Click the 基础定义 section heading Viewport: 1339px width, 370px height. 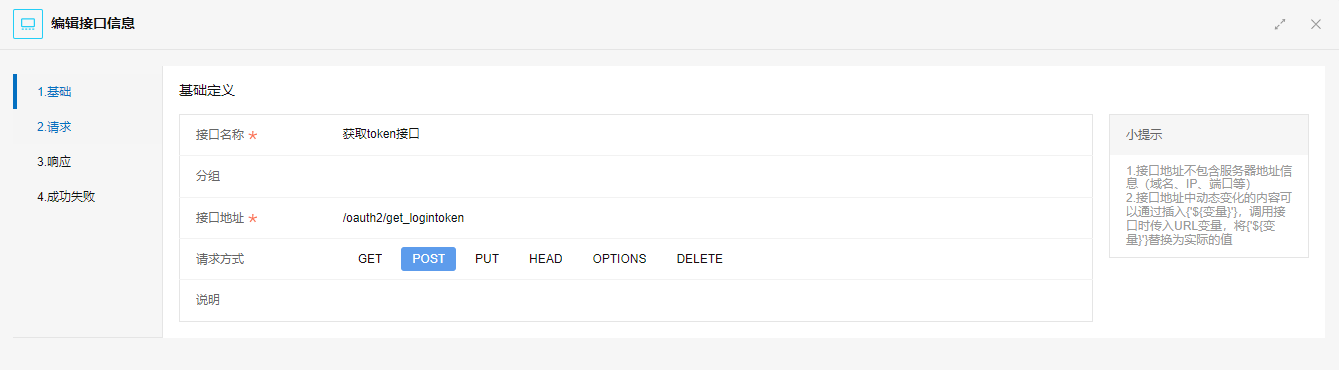(207, 90)
